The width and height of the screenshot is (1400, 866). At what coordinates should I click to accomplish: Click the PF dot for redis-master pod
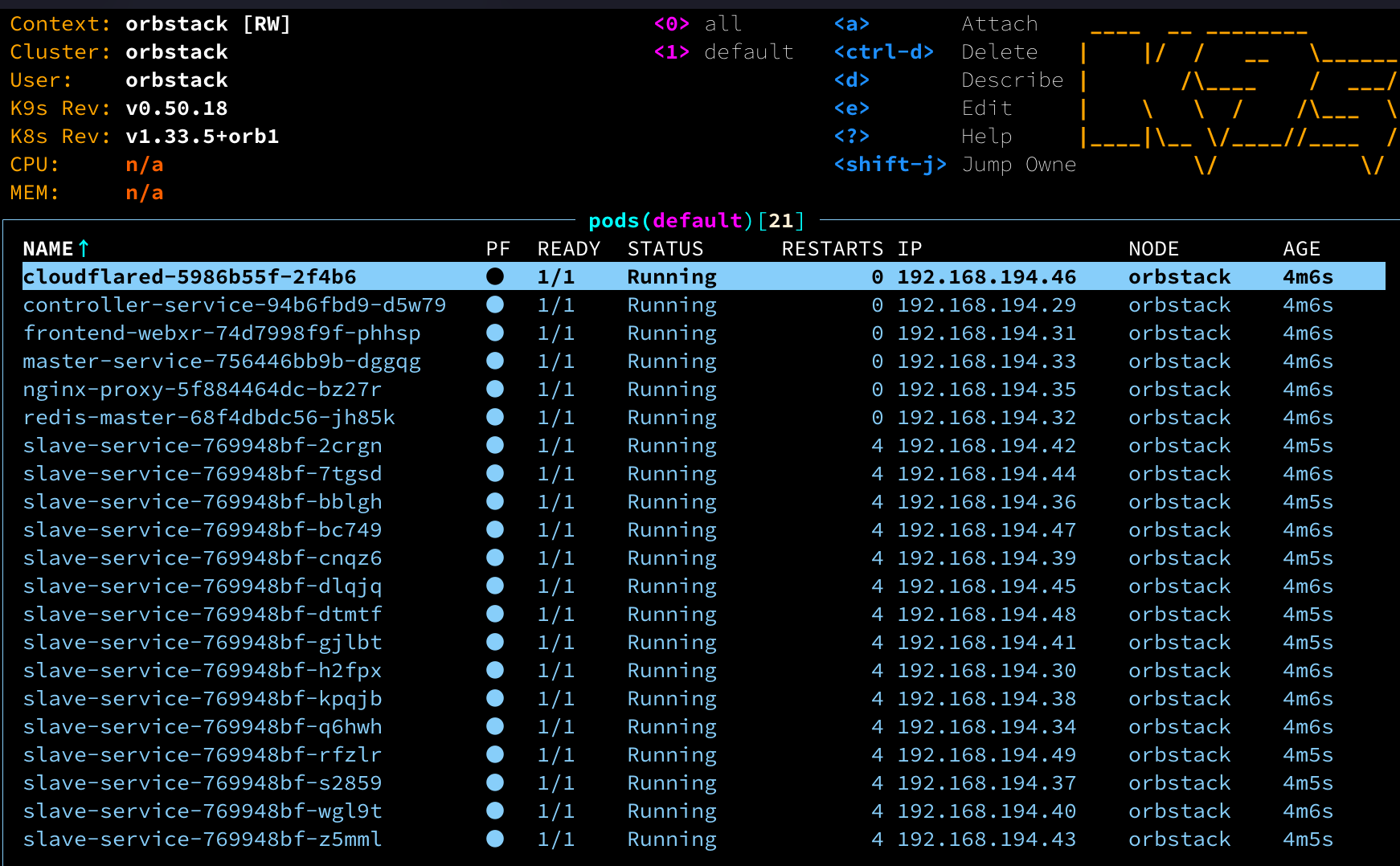tap(495, 417)
